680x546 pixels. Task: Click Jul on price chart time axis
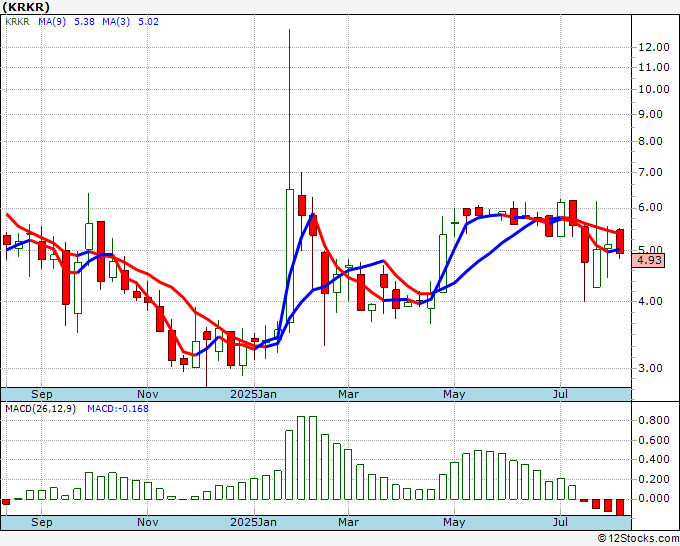click(x=560, y=394)
